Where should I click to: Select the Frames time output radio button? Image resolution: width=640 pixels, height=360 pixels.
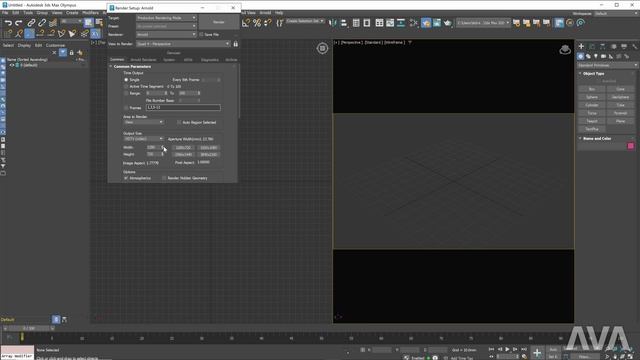tap(126, 108)
